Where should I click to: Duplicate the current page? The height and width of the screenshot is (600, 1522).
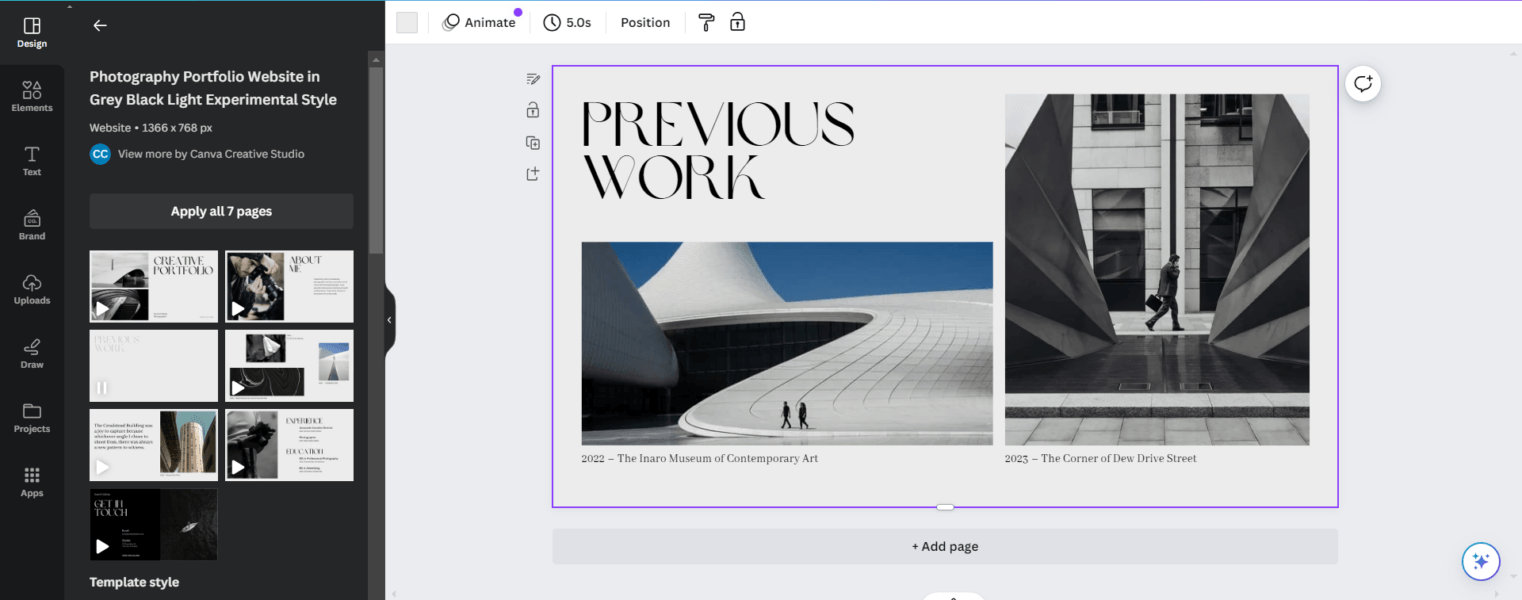click(x=533, y=142)
